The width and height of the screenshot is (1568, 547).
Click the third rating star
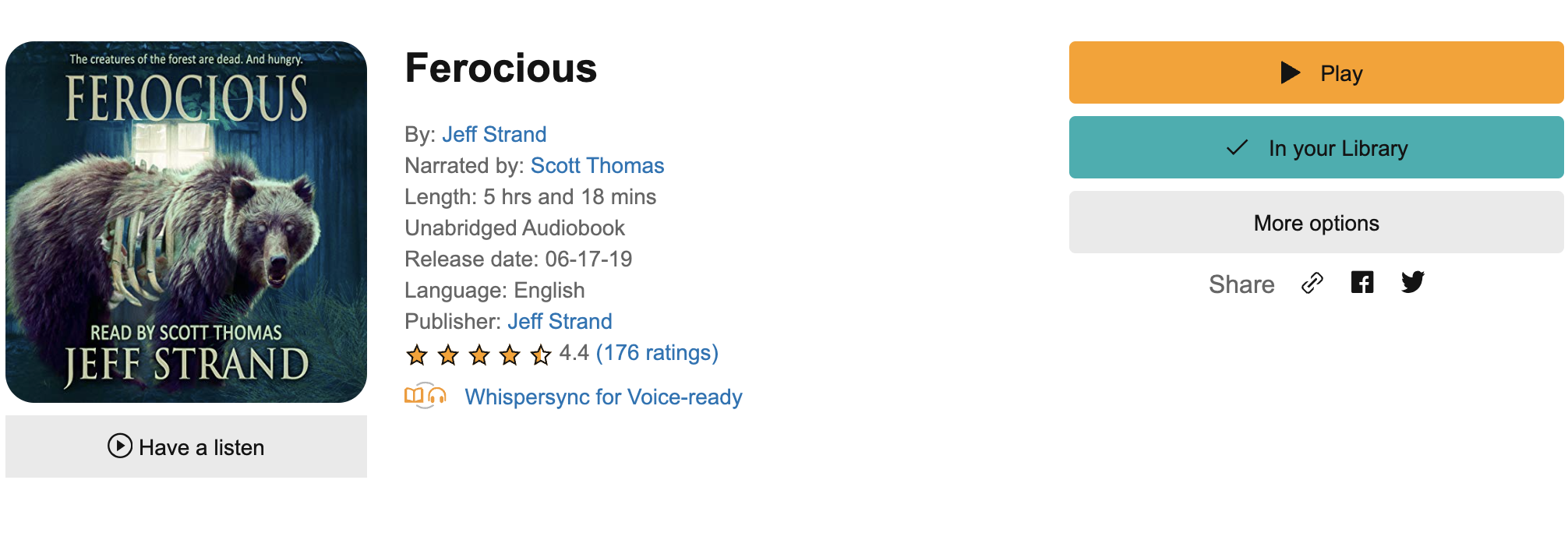[479, 355]
